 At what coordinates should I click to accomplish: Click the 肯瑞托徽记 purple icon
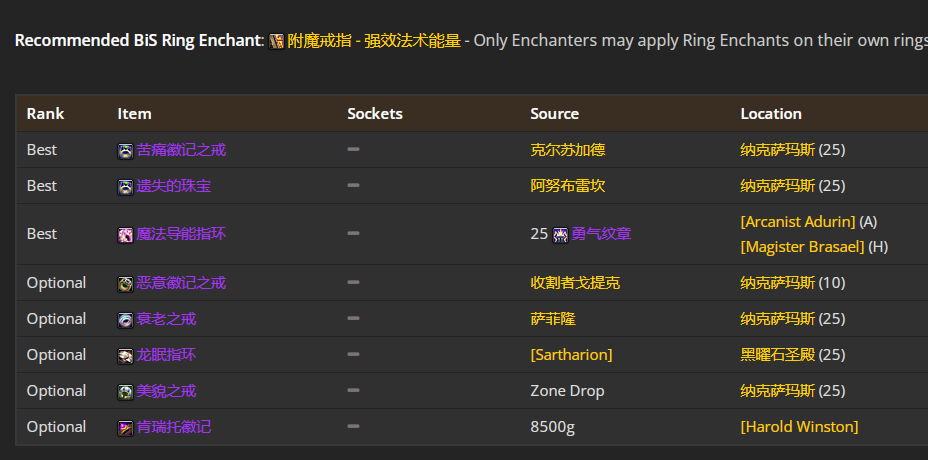(125, 428)
